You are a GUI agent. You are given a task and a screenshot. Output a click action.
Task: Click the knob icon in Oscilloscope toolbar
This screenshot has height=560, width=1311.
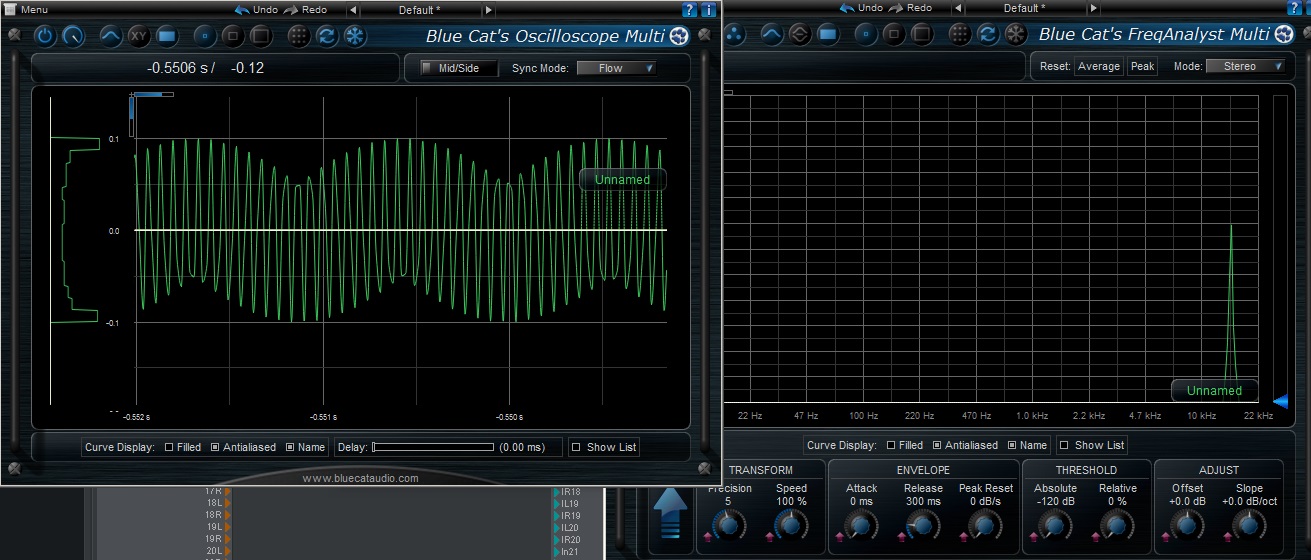click(73, 36)
